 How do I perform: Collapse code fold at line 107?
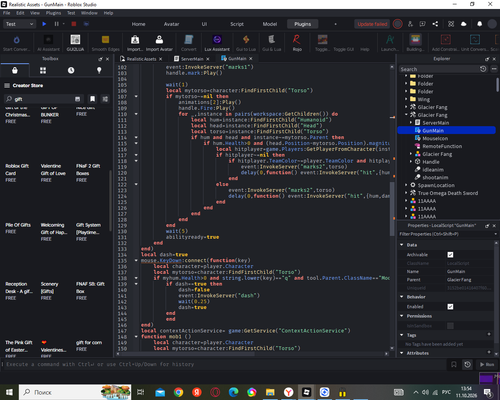[x=136, y=96]
